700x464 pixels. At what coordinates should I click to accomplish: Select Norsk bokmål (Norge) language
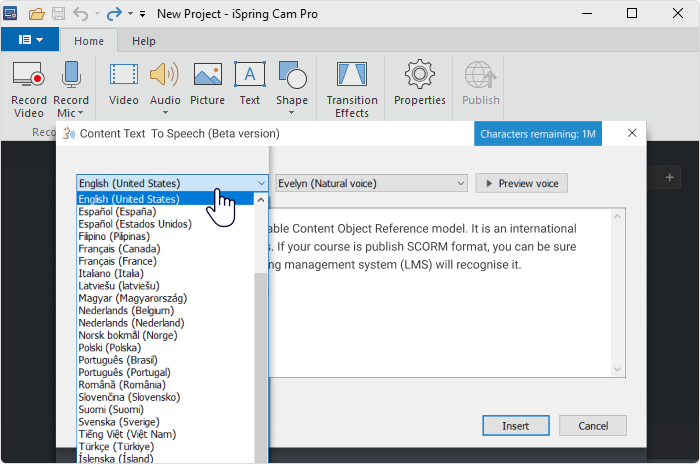click(165, 335)
